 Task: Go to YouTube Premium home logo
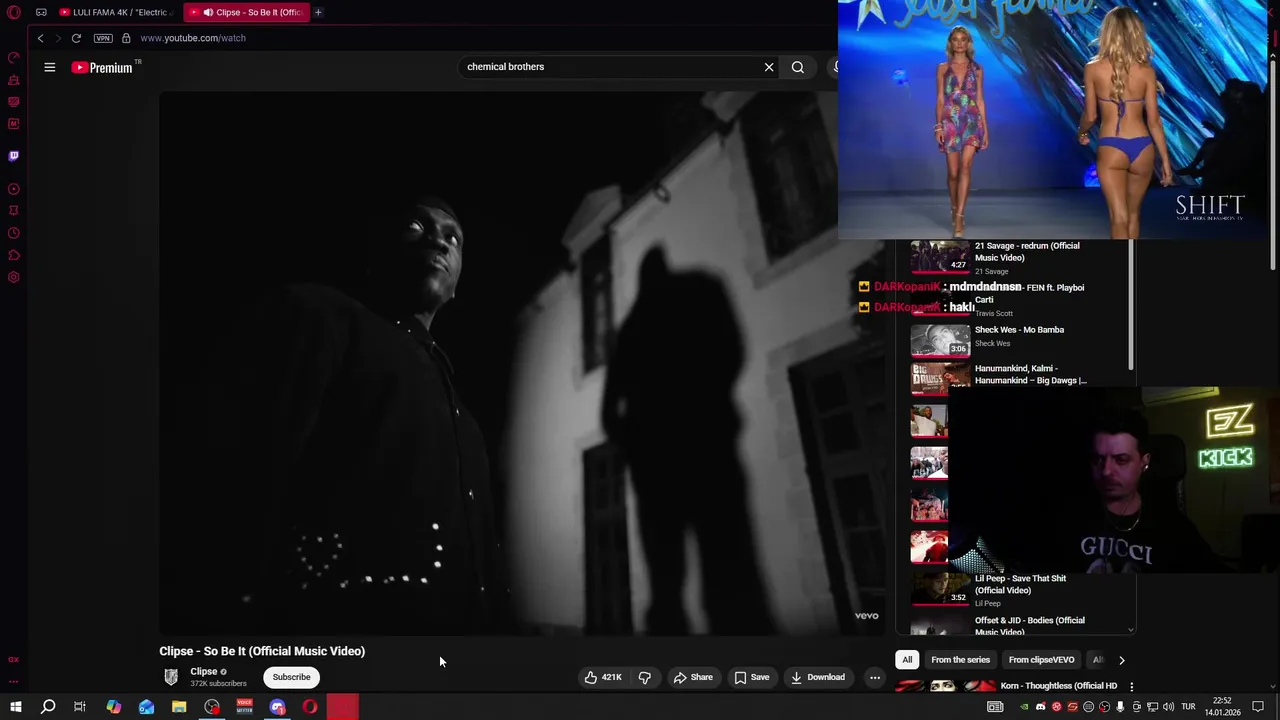click(x=102, y=67)
